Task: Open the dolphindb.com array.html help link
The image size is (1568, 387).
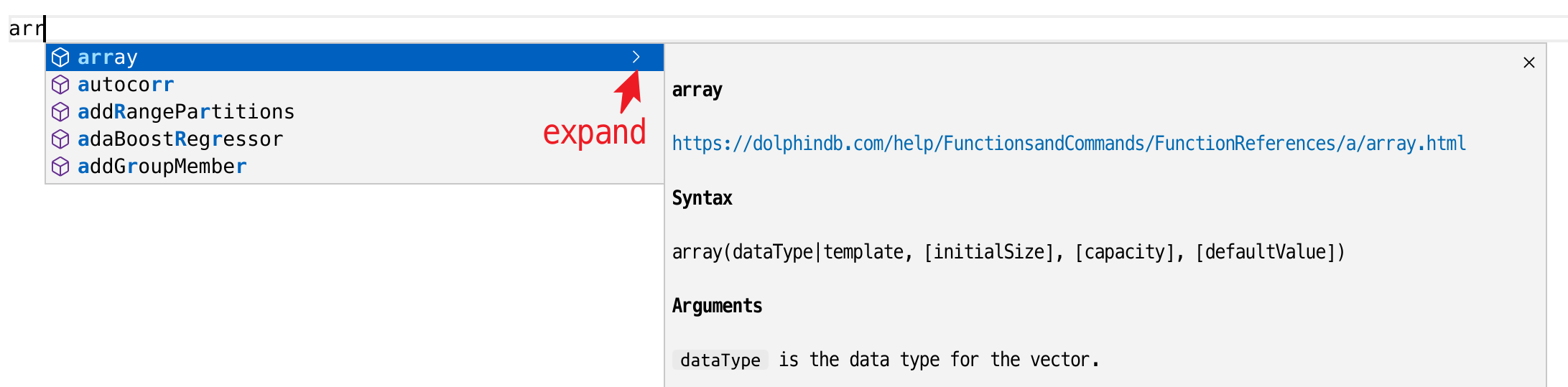Action: [1068, 144]
